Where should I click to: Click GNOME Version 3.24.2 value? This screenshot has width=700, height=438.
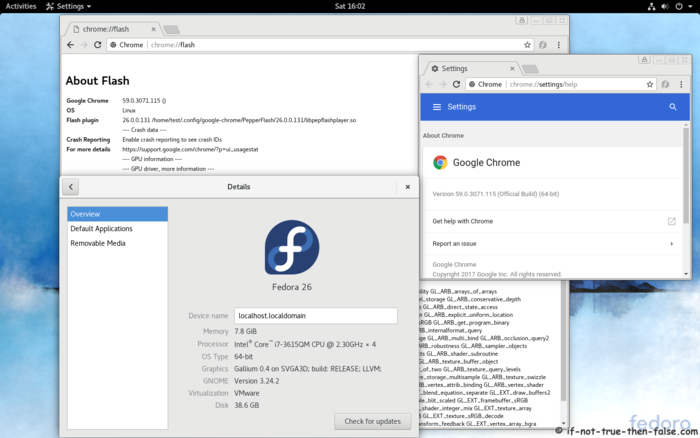pos(257,381)
